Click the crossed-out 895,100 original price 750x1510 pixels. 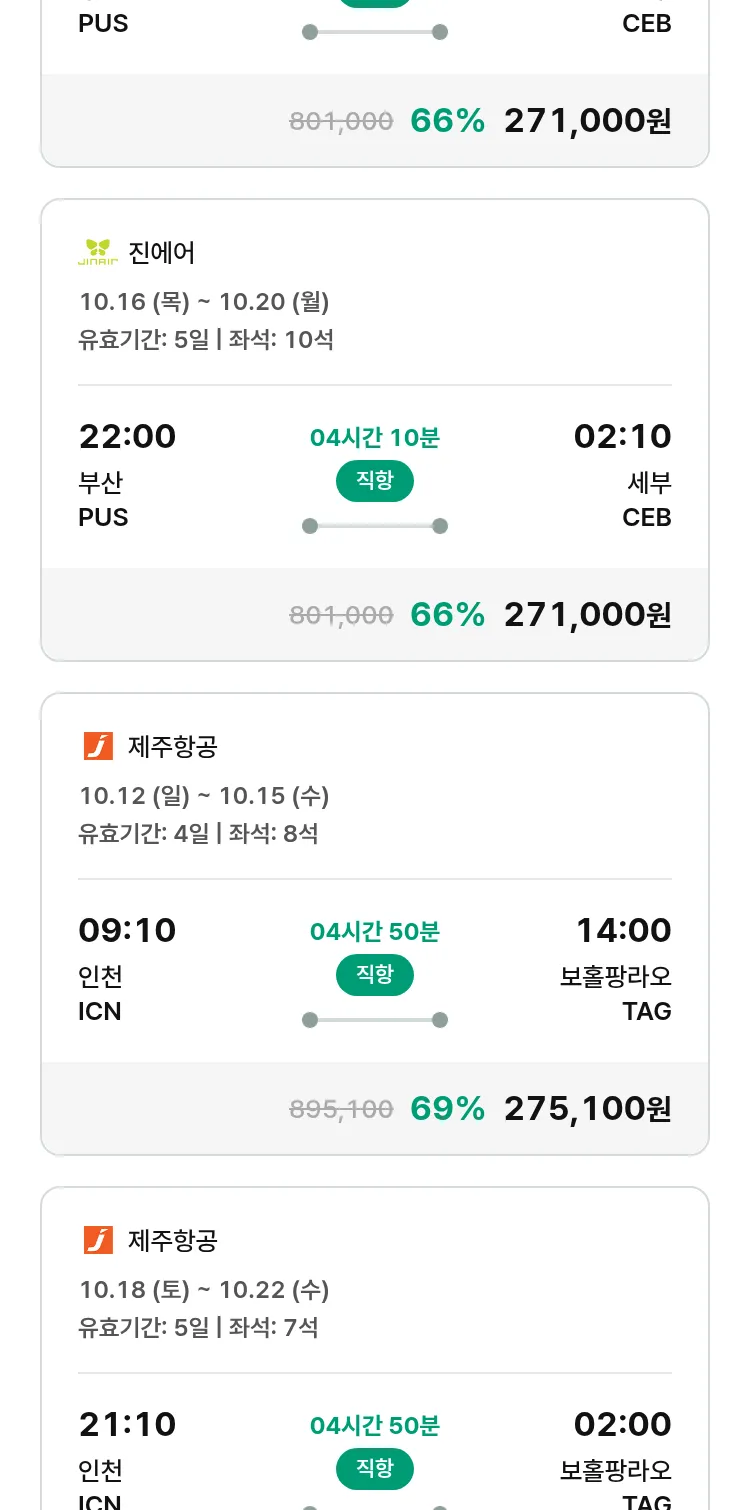click(x=341, y=1109)
